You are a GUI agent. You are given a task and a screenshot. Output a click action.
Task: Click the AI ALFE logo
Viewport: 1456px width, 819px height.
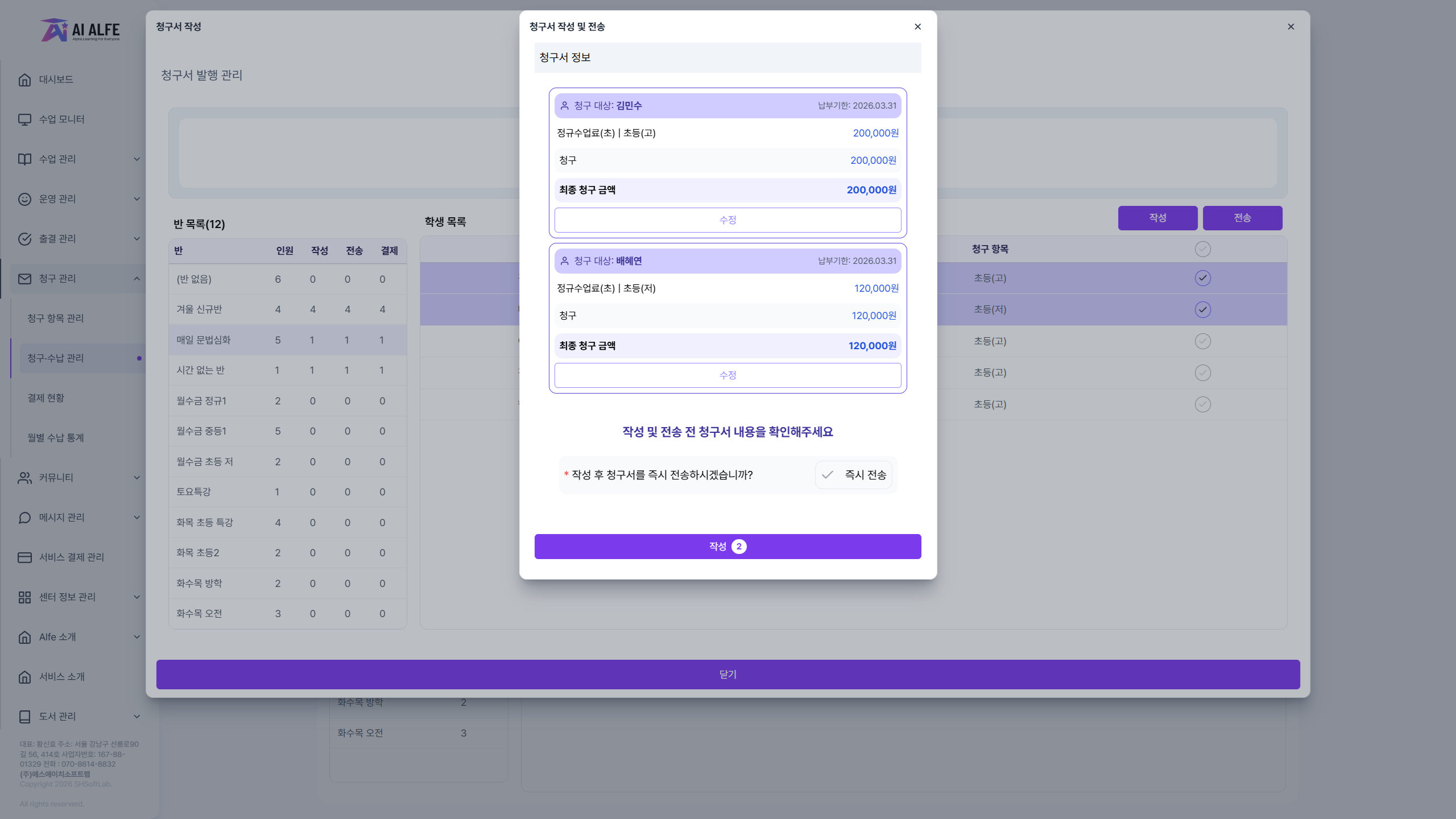tap(80, 30)
